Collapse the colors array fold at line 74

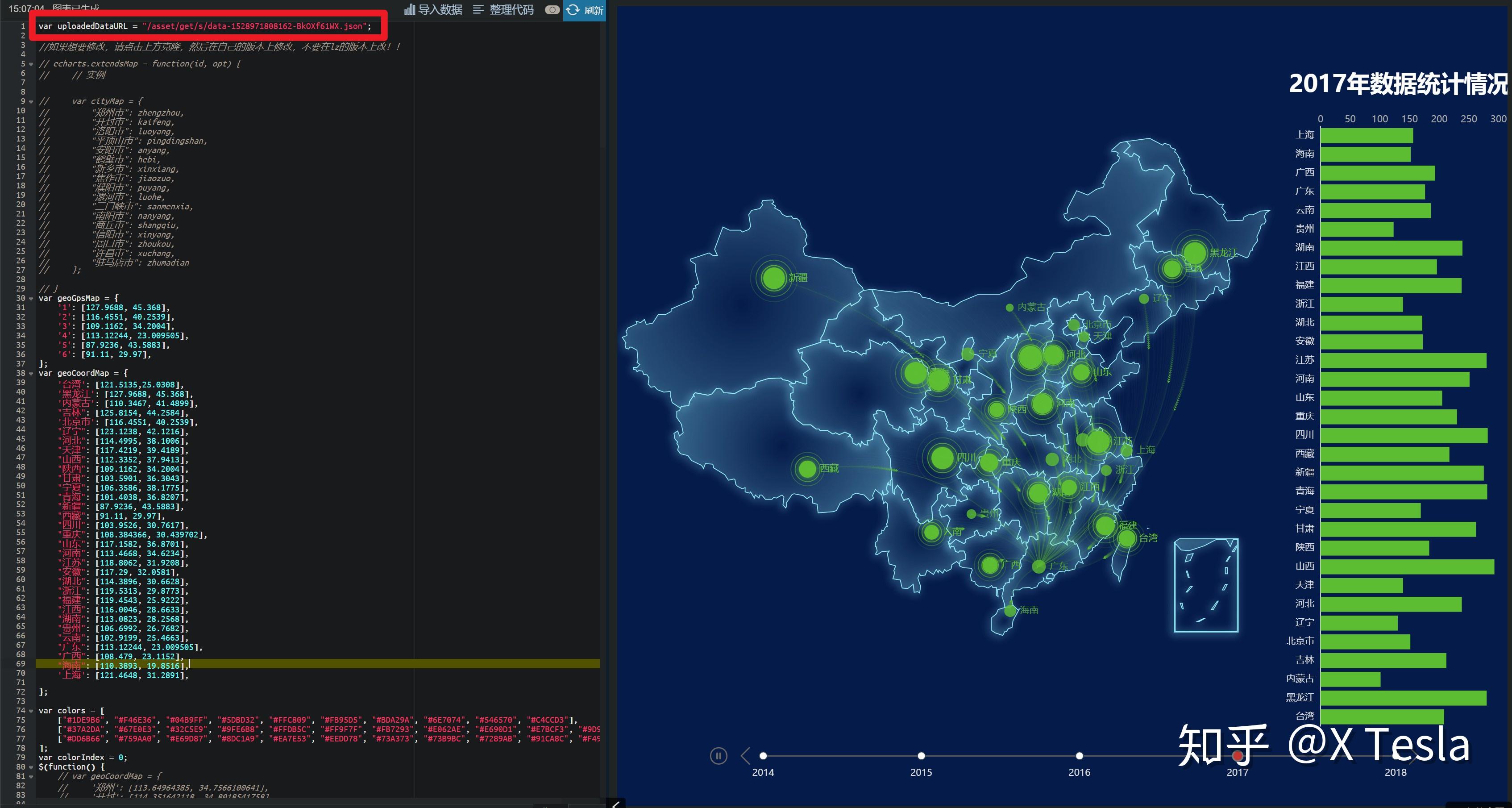pos(31,711)
